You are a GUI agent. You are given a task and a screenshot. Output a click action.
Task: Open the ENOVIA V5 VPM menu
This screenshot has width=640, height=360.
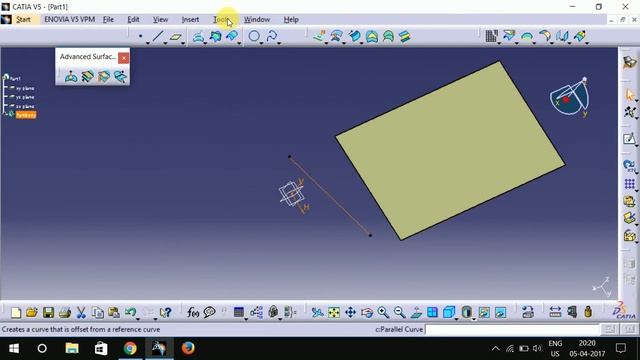(x=69, y=19)
